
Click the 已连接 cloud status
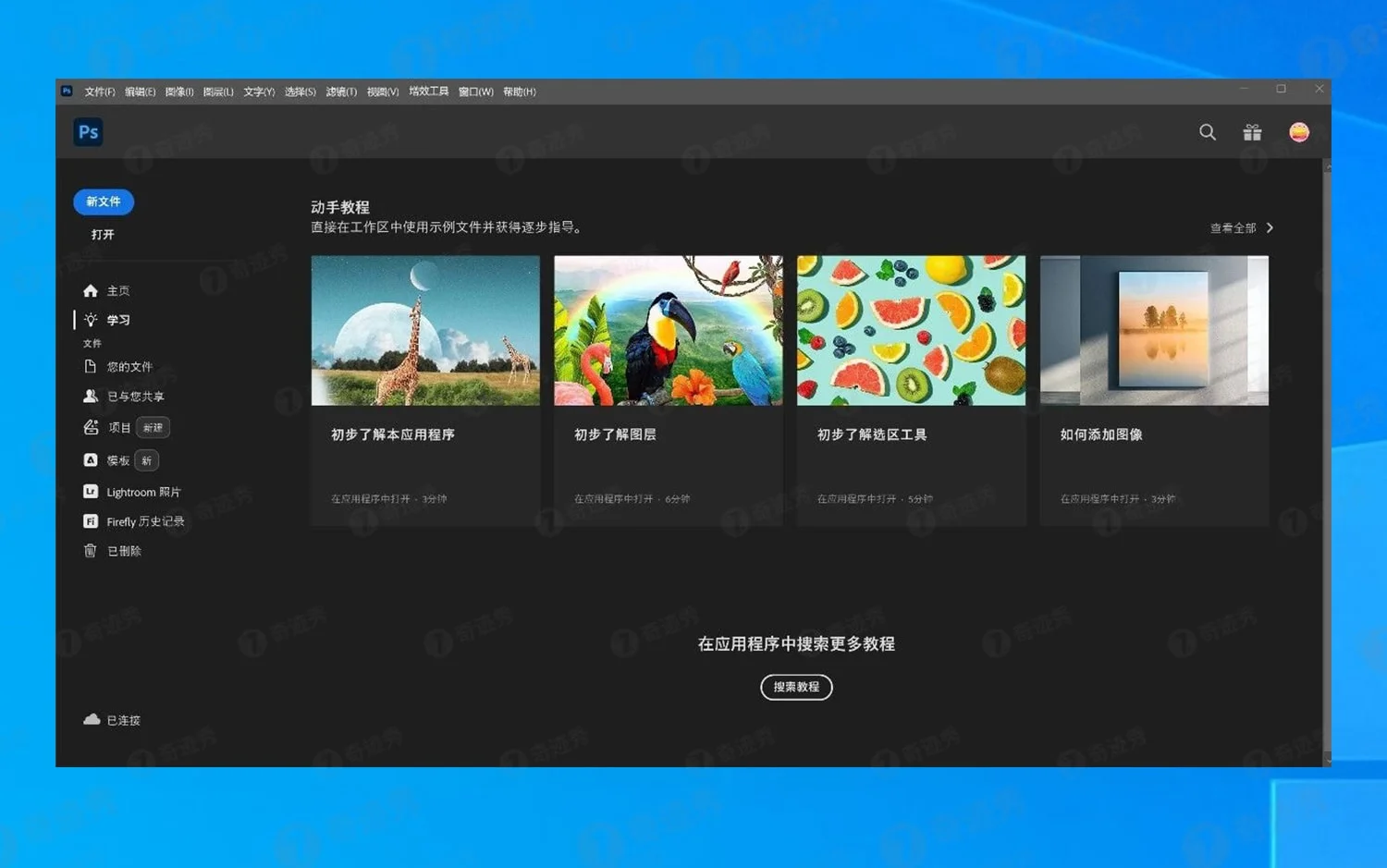coord(112,719)
